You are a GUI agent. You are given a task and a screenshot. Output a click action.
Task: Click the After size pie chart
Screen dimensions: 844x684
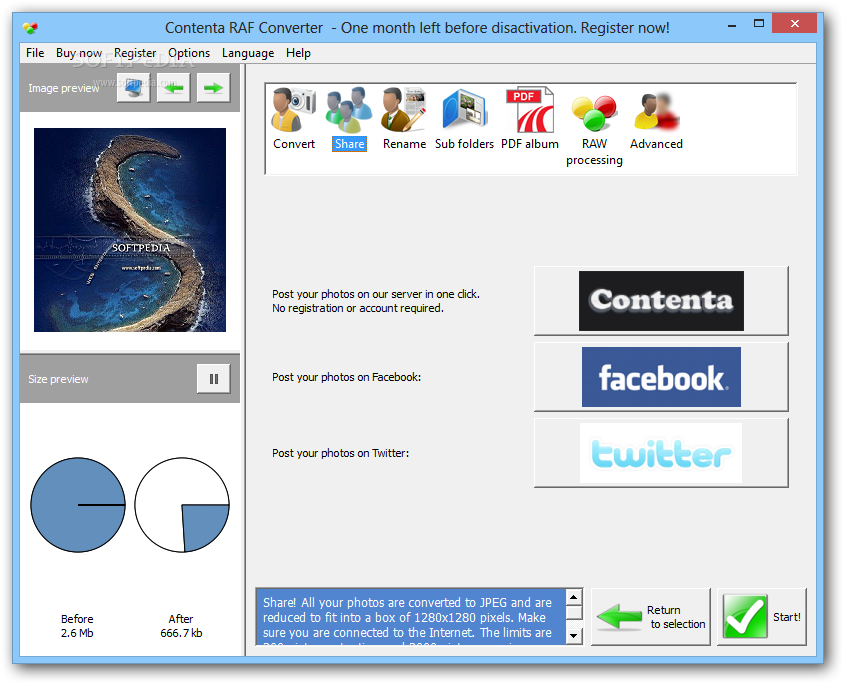pos(182,505)
